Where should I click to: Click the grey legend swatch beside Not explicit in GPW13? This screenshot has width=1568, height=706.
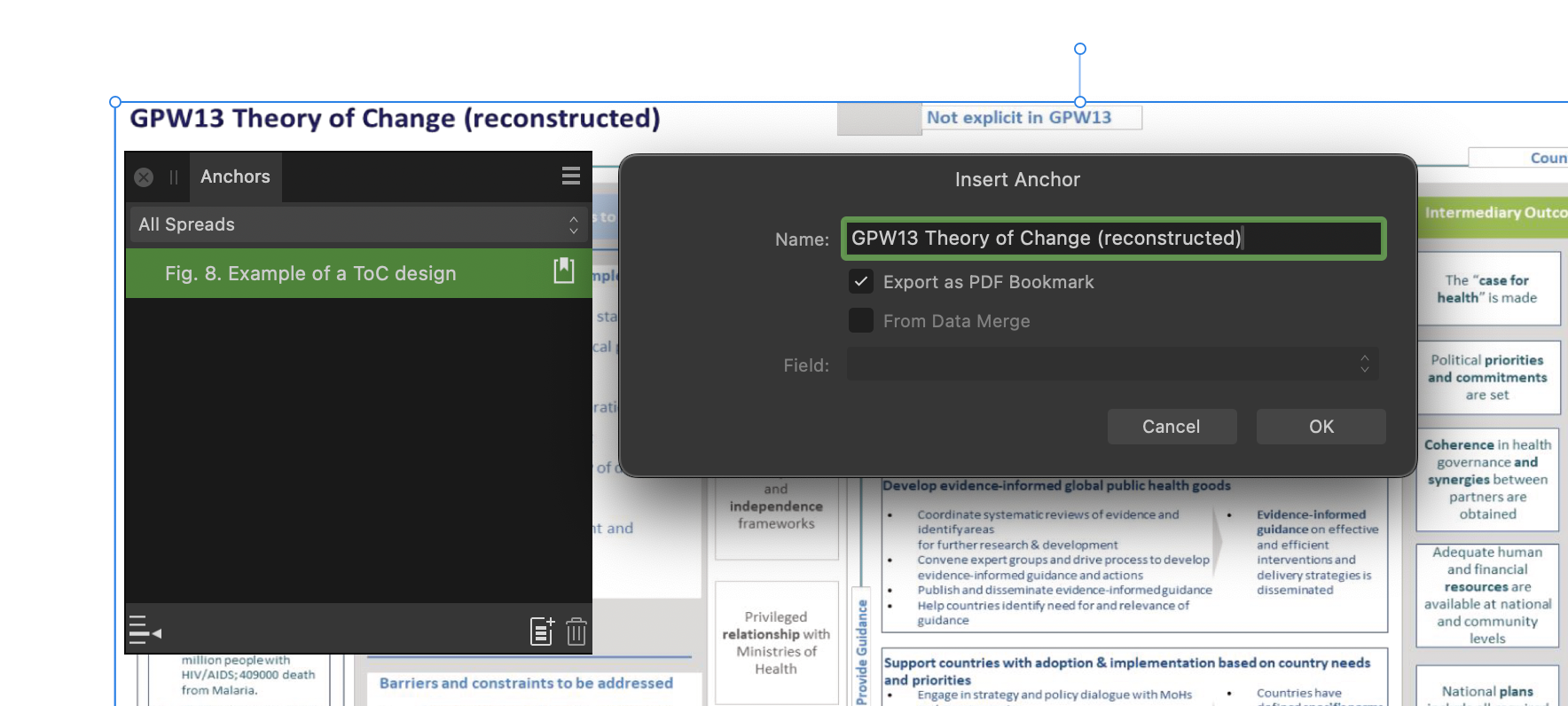pyautogui.click(x=880, y=119)
